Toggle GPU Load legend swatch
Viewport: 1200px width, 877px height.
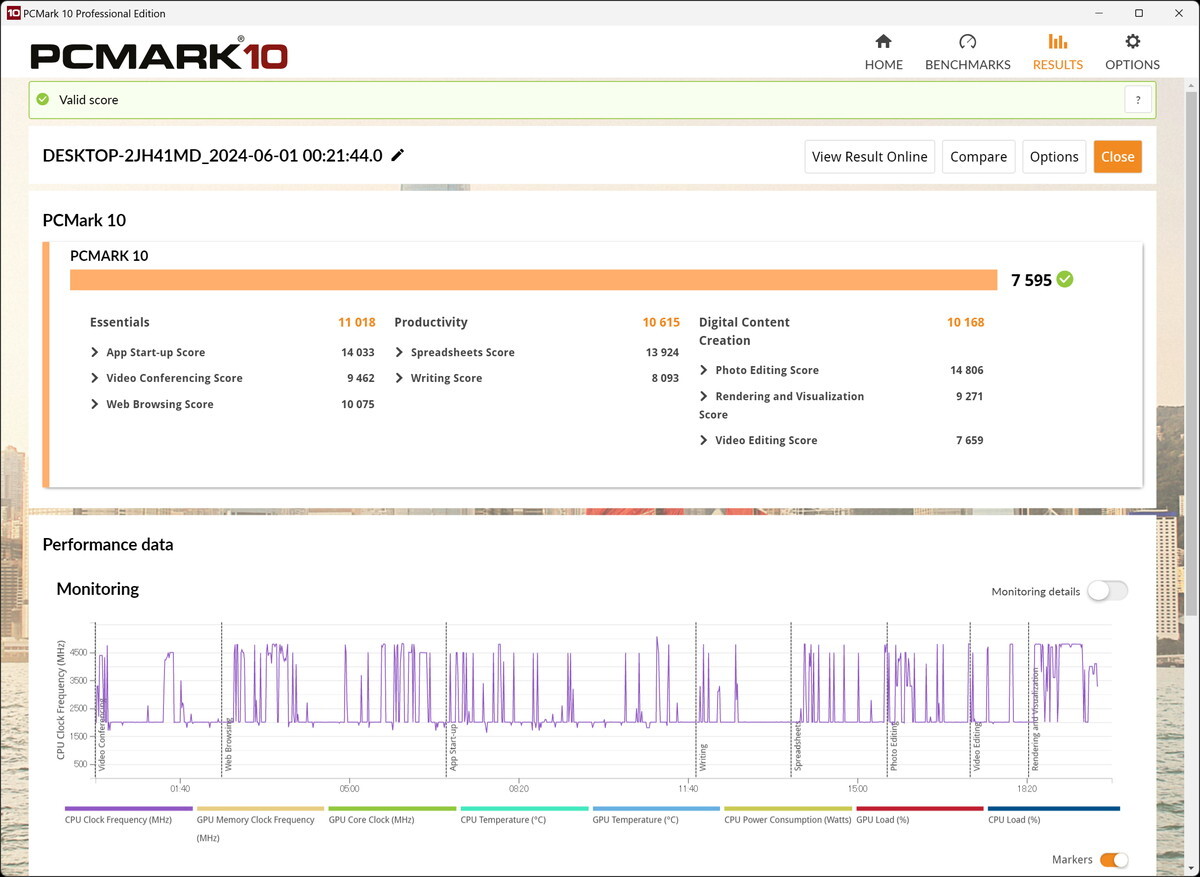pos(920,808)
